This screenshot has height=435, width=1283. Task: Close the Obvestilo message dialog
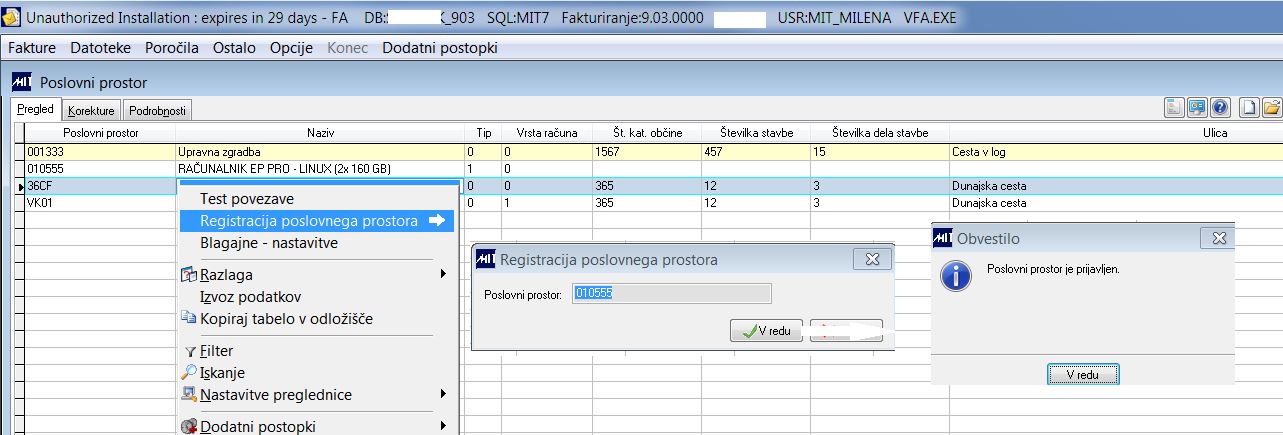(x=1219, y=238)
